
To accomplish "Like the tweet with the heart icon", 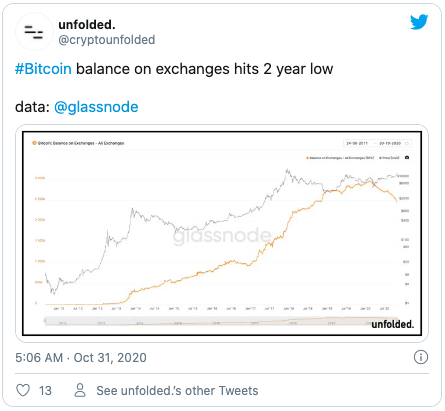I will coord(23,390).
